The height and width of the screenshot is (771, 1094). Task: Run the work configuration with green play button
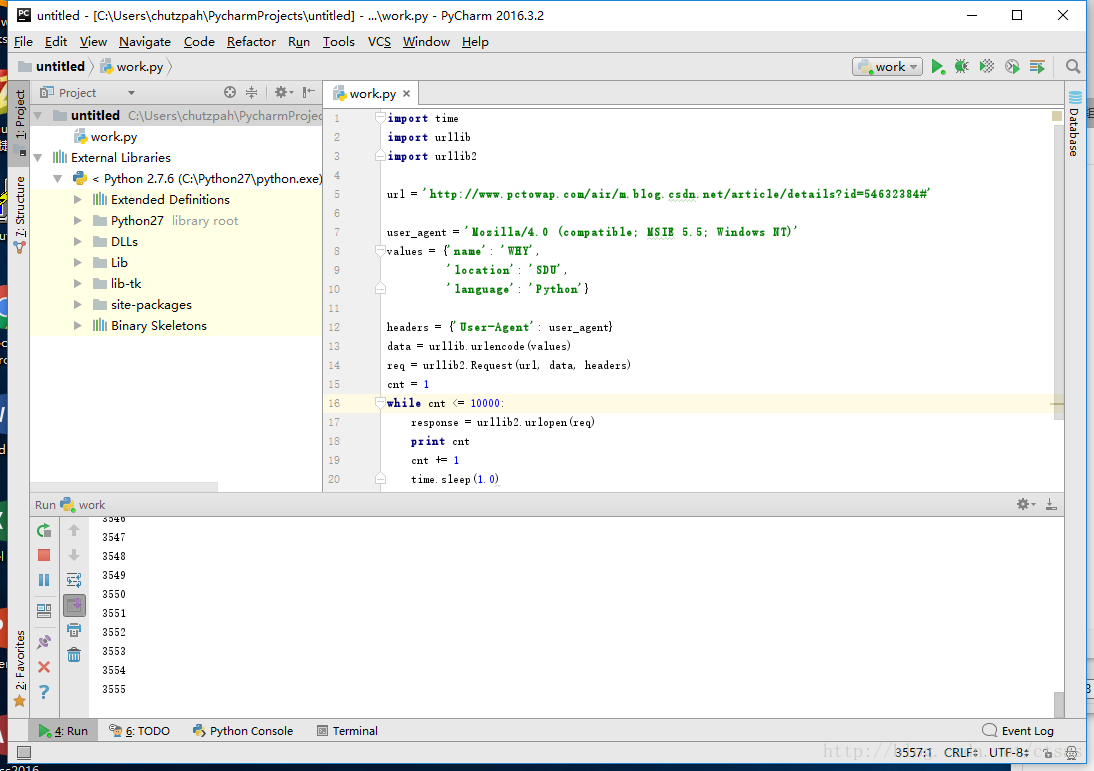(x=937, y=67)
